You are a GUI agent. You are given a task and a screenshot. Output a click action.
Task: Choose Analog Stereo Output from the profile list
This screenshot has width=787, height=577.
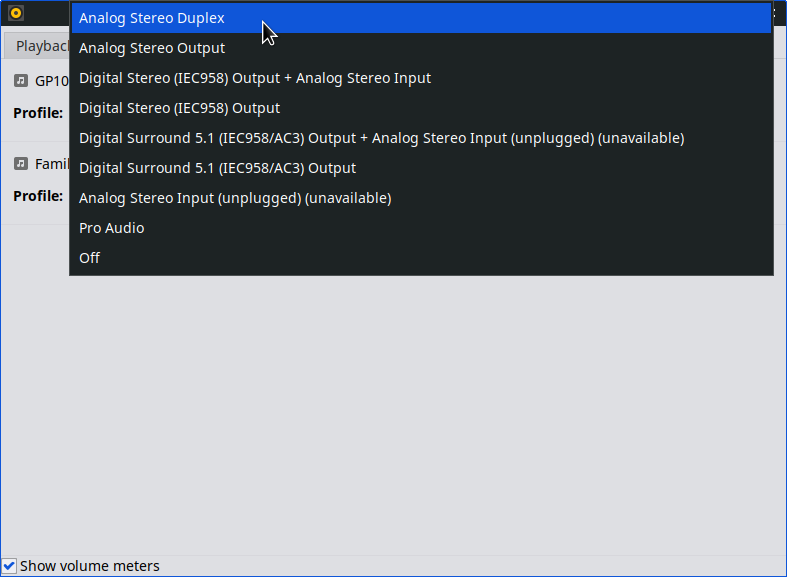coord(152,48)
